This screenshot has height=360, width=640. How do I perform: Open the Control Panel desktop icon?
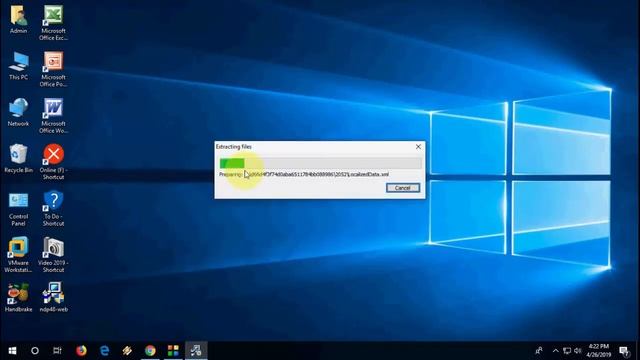pos(18,209)
